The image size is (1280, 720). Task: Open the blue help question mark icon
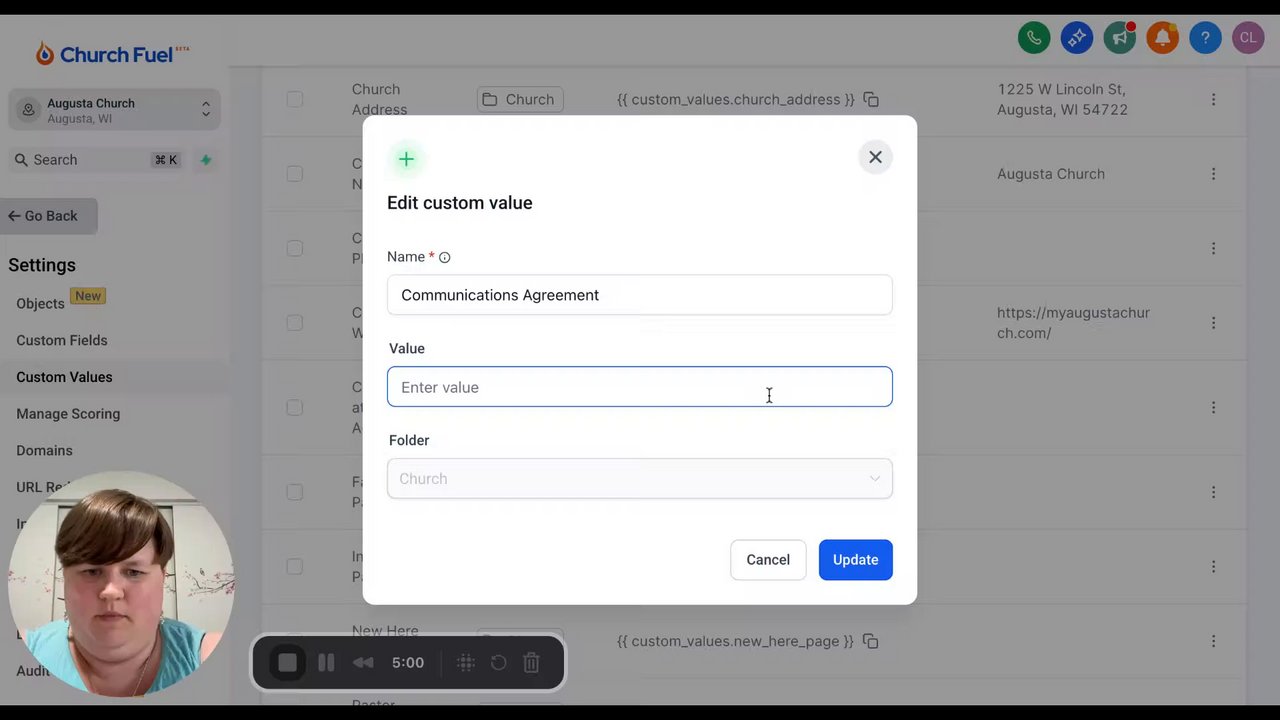[1205, 38]
